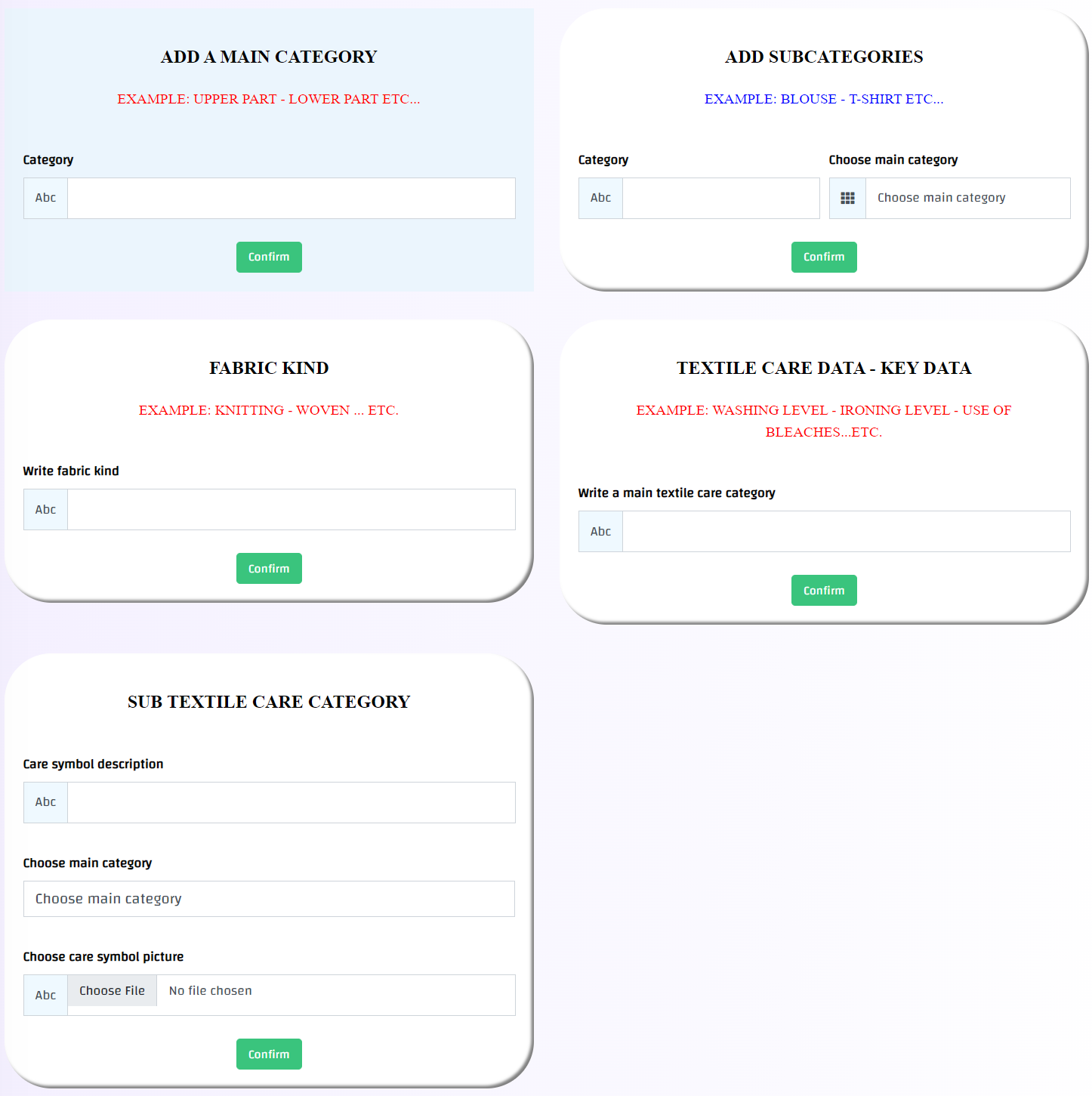Focus the Write fabric kind input
The width and height of the screenshot is (1092, 1096).
[292, 510]
